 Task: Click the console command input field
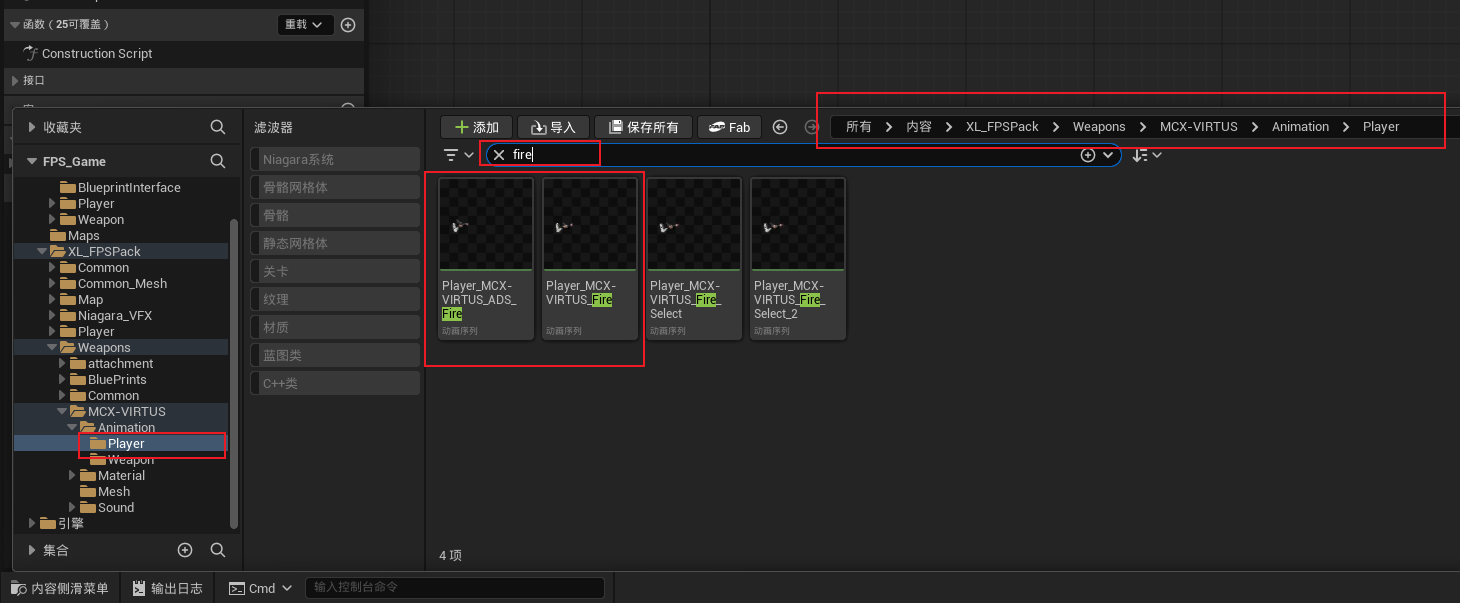point(455,588)
